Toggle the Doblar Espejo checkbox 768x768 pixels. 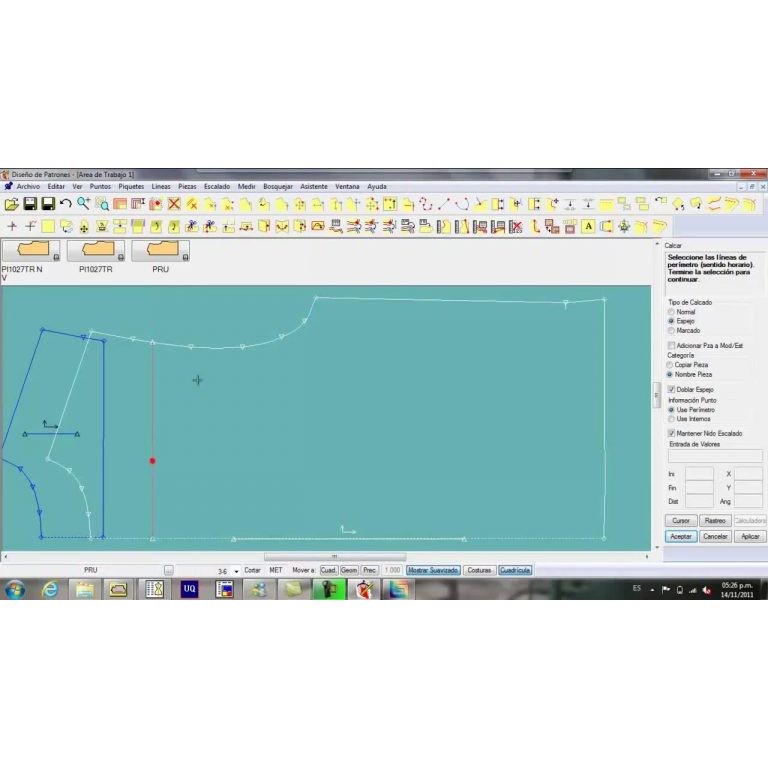coord(672,389)
